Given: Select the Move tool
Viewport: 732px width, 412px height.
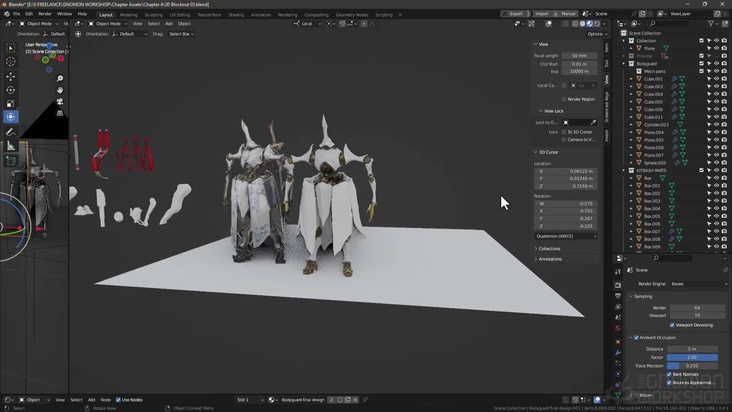Looking at the screenshot, I should pyautogui.click(x=10, y=77).
